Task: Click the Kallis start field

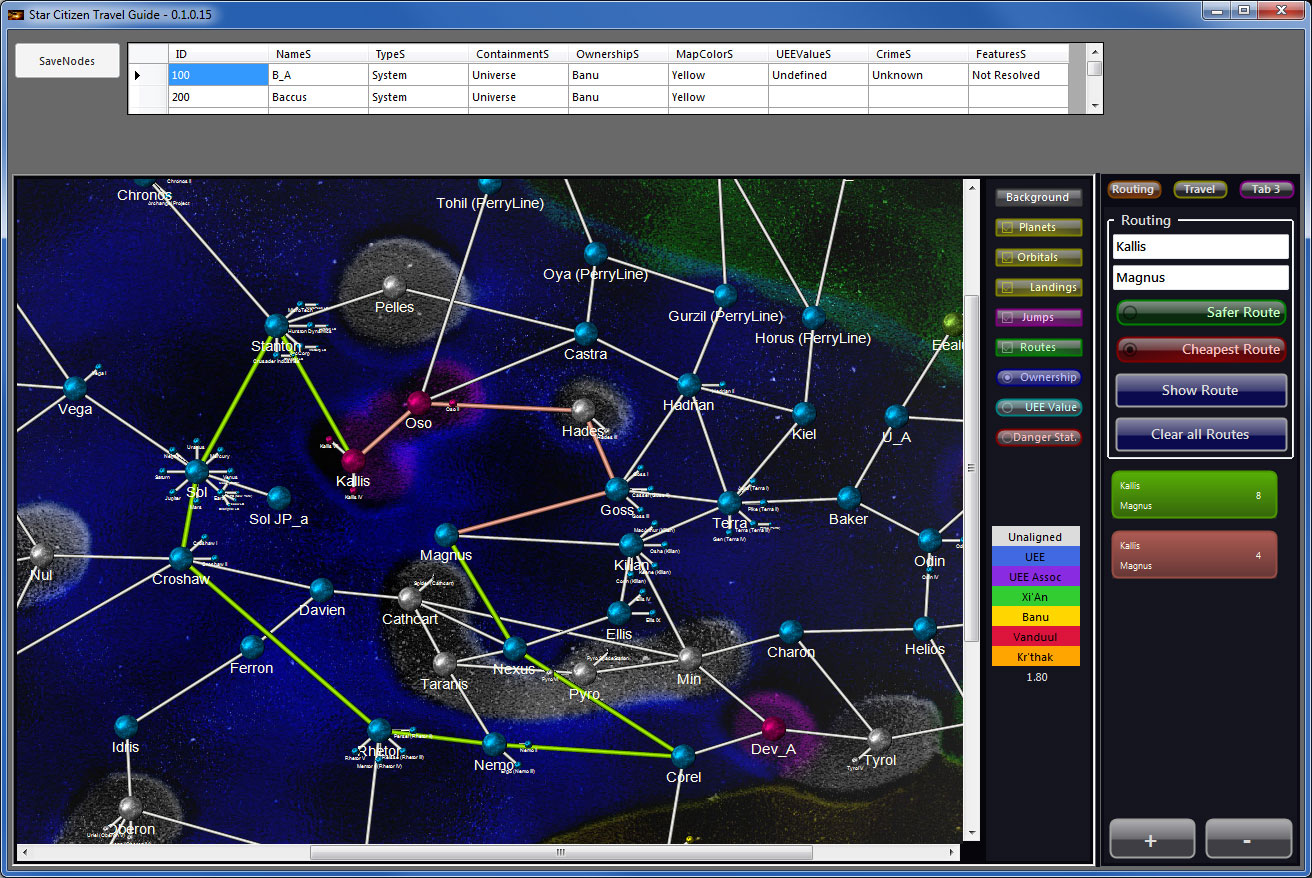Action: pyautogui.click(x=1200, y=246)
